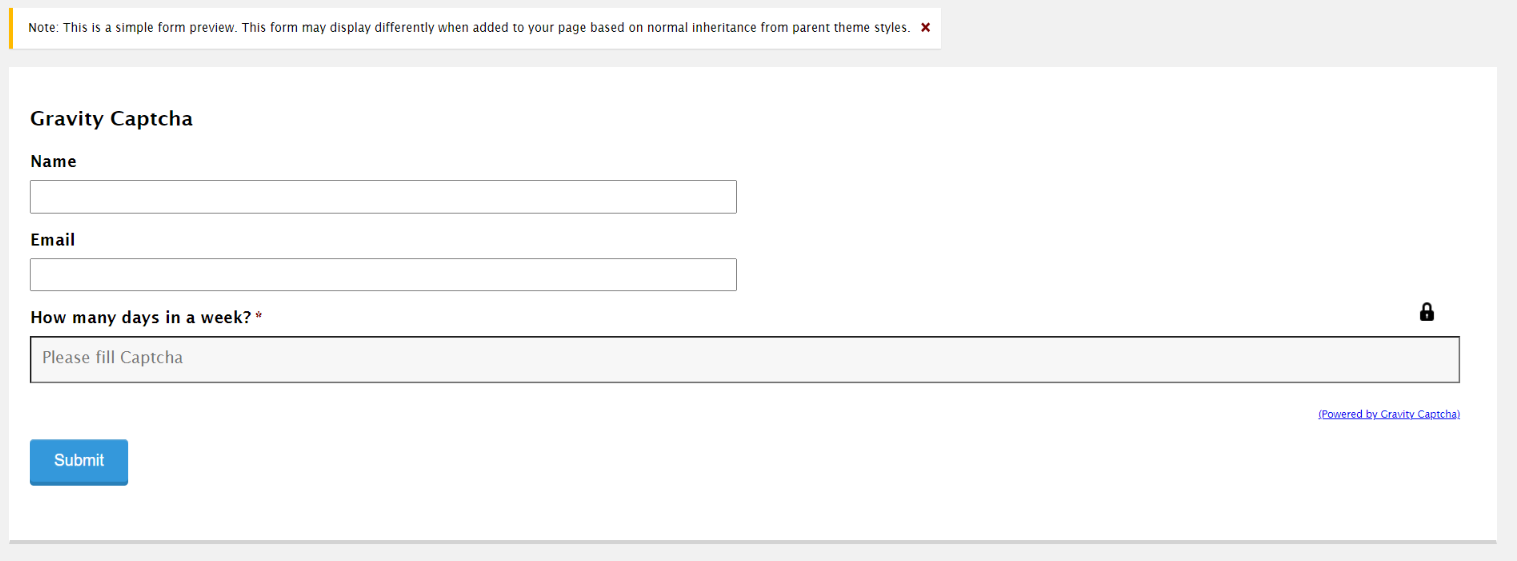
Task: Click the Email field label
Action: (53, 240)
